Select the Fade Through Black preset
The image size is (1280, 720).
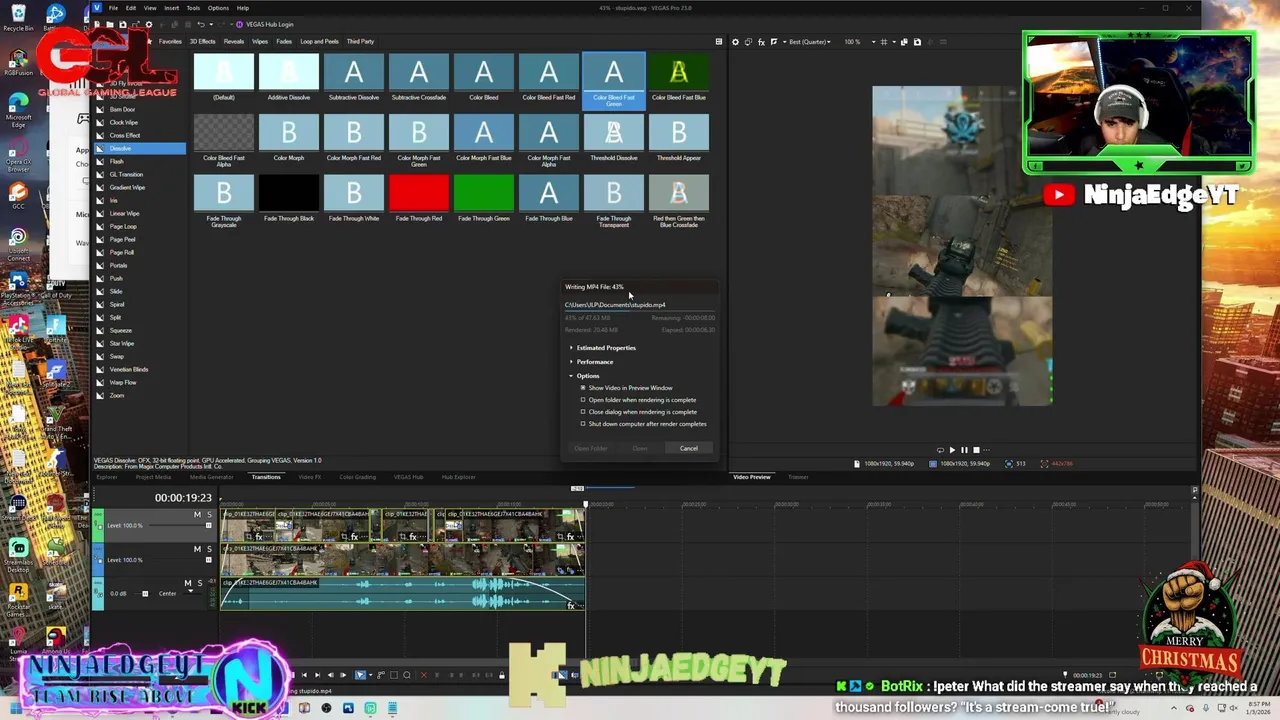[x=288, y=198]
